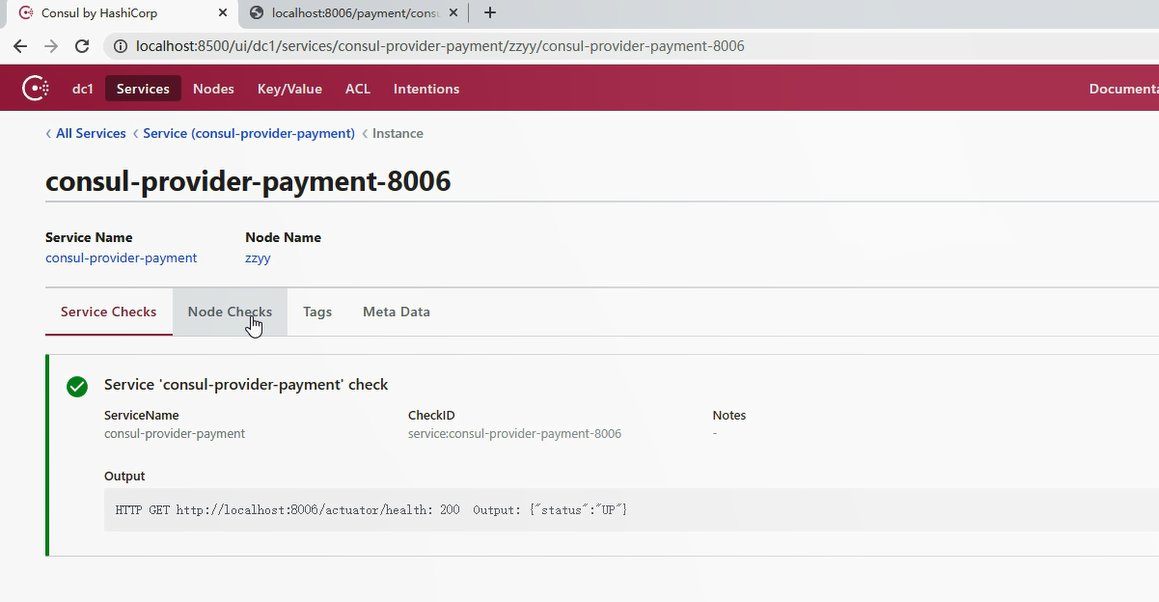Click the Consul logo icon in header
This screenshot has height=602, width=1159.
pyautogui.click(x=35, y=88)
